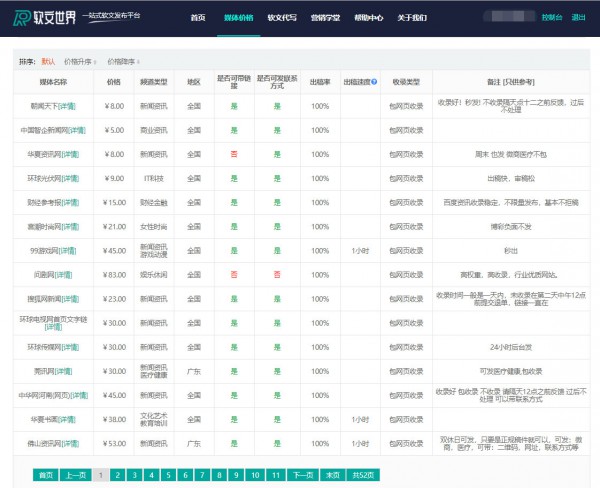
Task: Go to page 11 in pagination
Action: click(275, 475)
